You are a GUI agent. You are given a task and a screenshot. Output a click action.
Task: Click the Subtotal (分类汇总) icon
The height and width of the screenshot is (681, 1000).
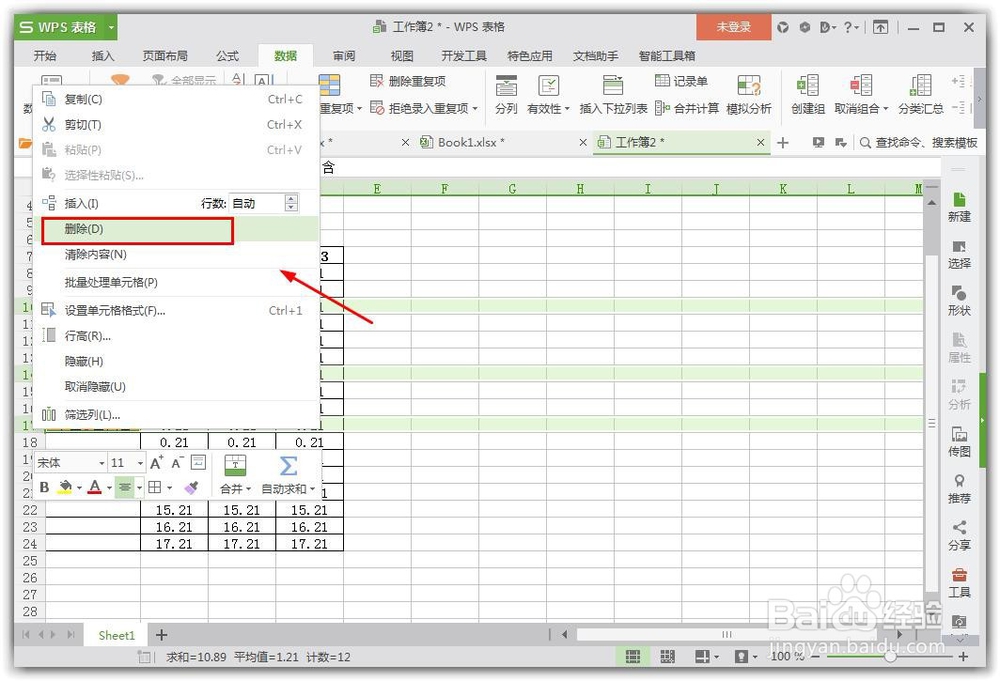[x=920, y=85]
